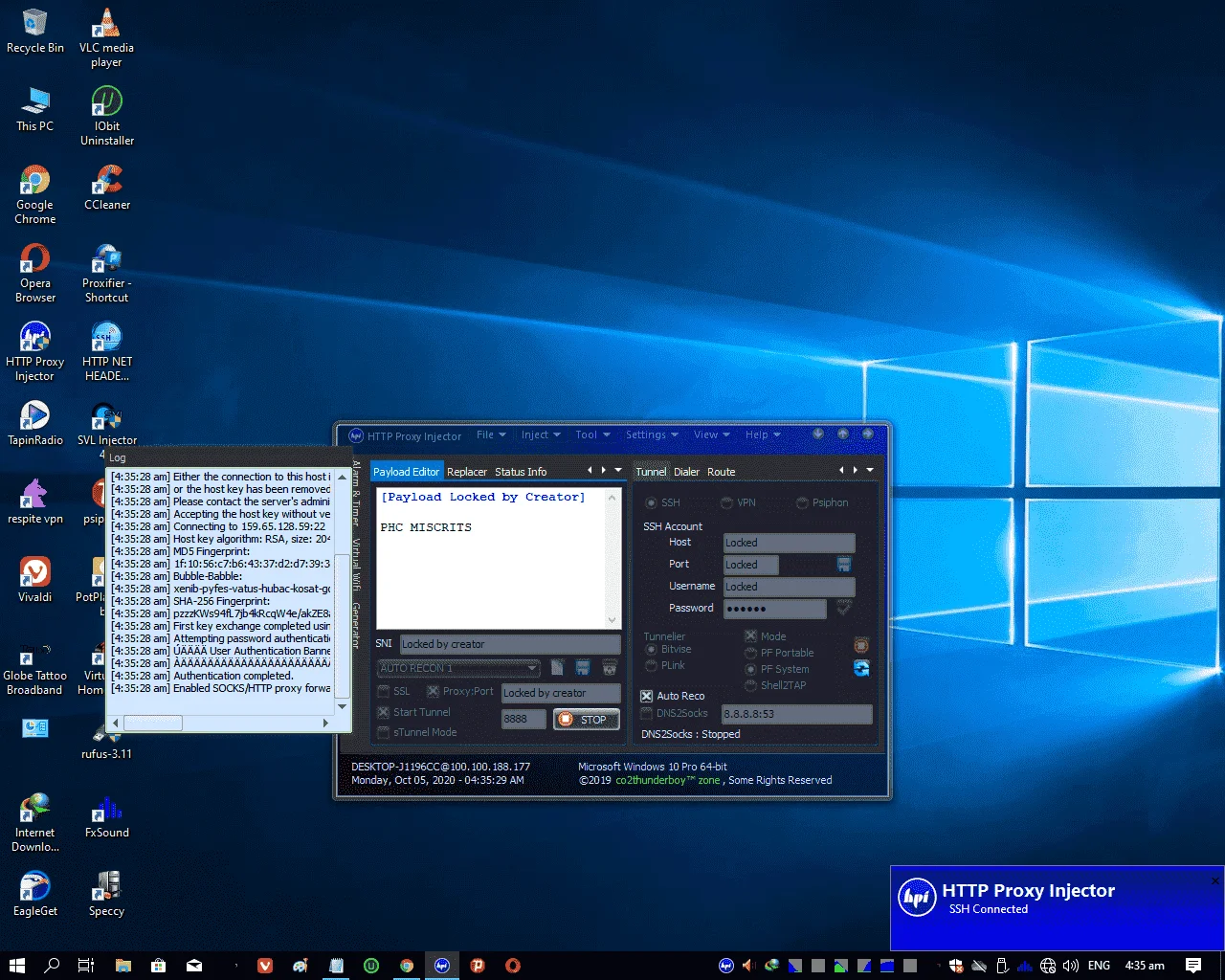Viewport: 1225px width, 980px height.
Task: Switch to the Status Info tab
Action: click(521, 472)
